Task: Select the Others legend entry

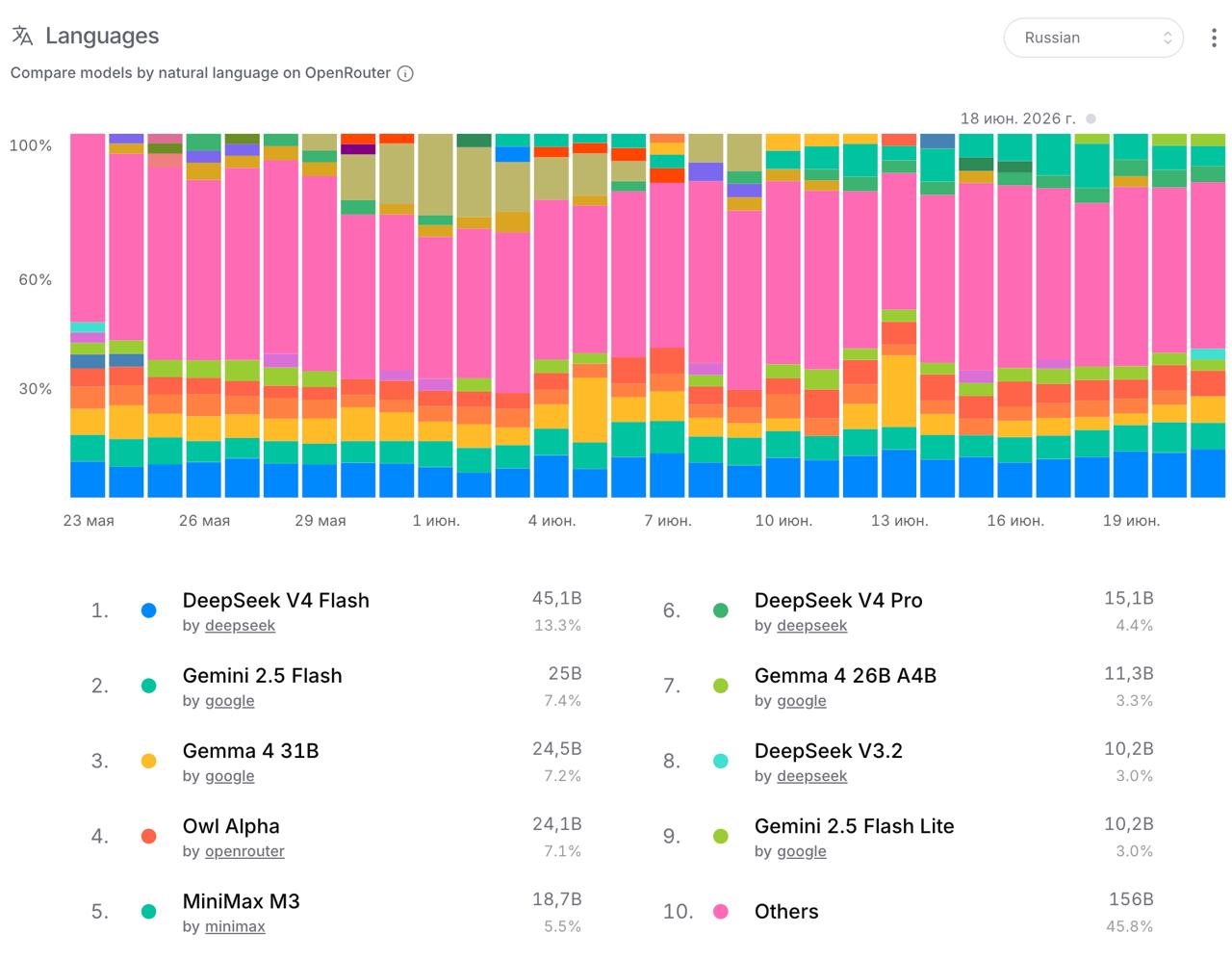Action: [x=786, y=912]
